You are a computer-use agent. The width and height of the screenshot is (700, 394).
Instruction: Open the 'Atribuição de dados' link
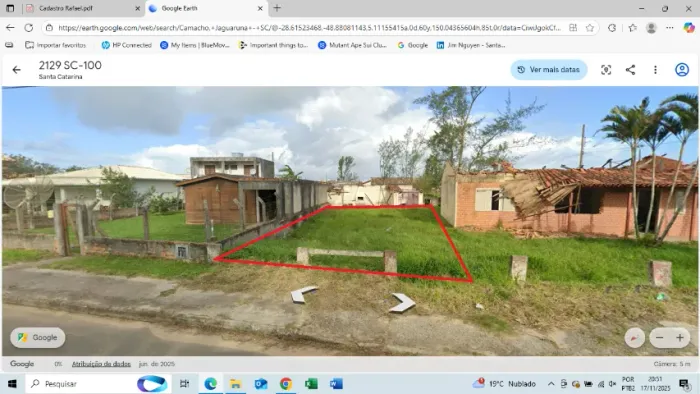[101, 364]
